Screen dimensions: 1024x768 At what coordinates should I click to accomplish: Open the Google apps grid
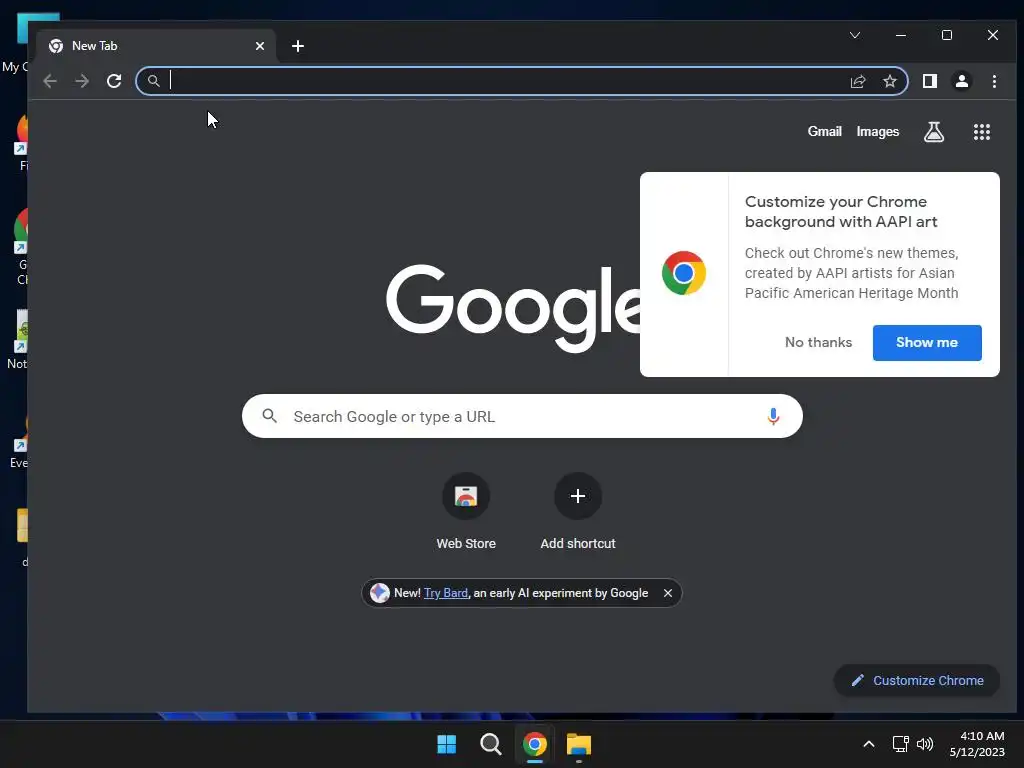[x=982, y=132]
